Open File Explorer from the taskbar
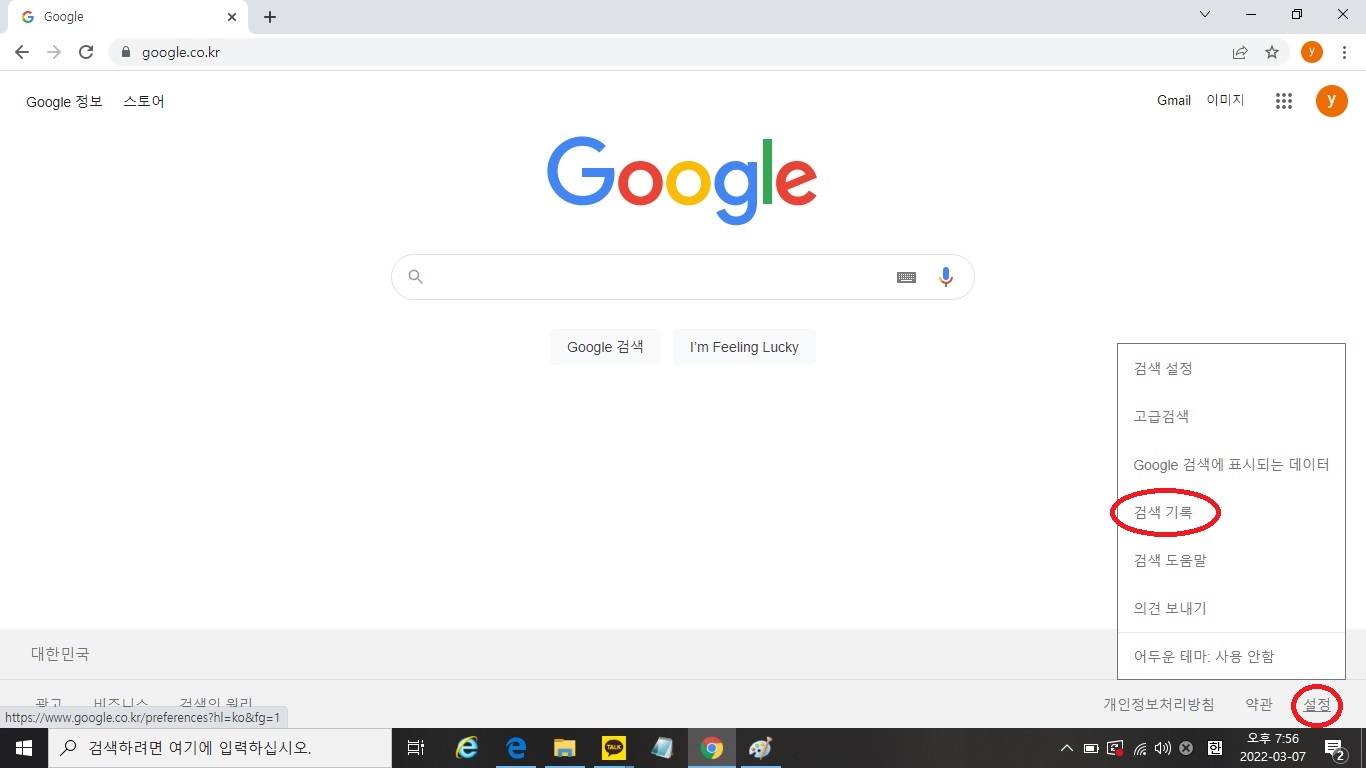 coord(565,747)
